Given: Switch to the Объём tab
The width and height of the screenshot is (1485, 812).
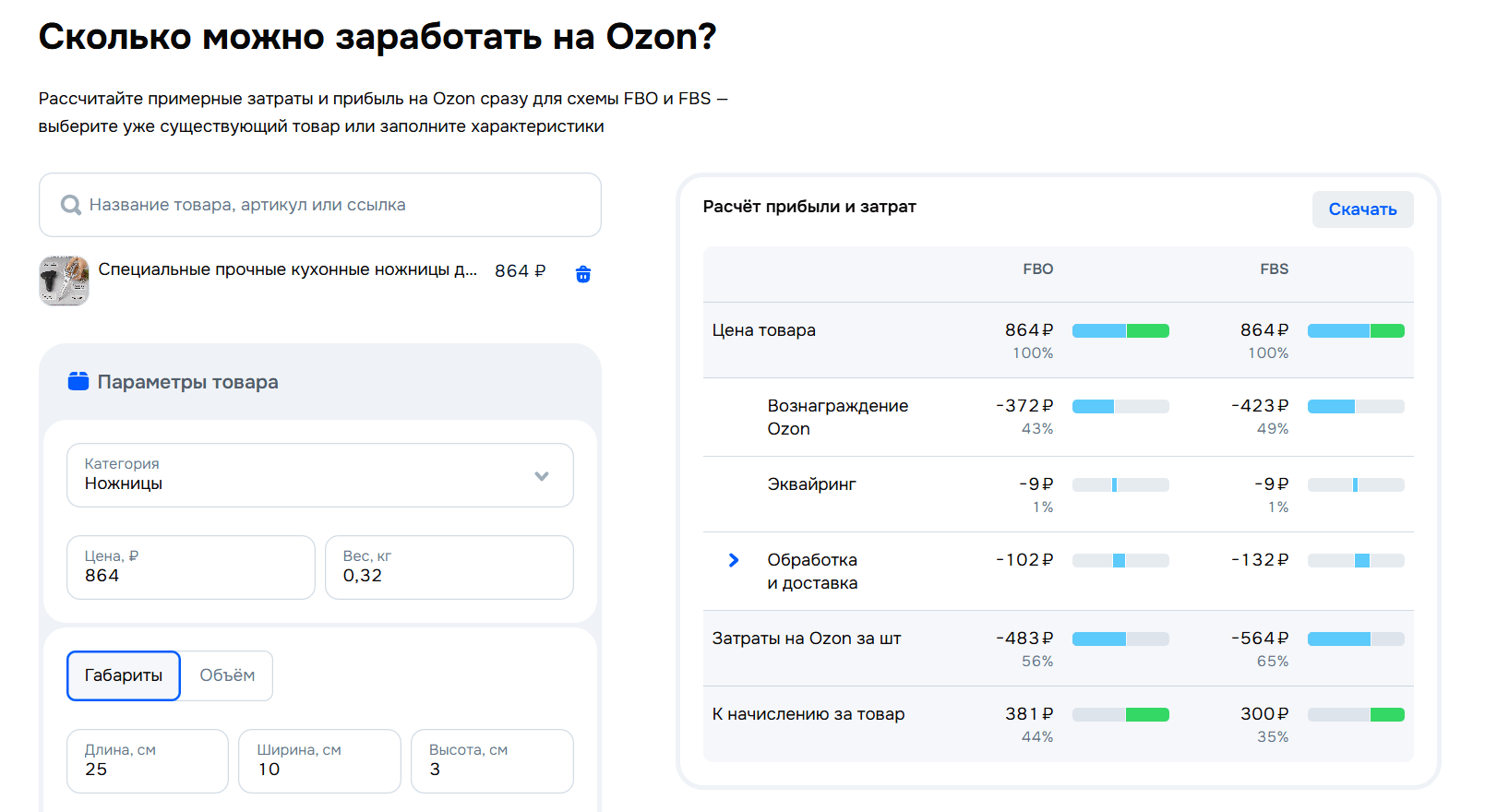Looking at the screenshot, I should 227,675.
